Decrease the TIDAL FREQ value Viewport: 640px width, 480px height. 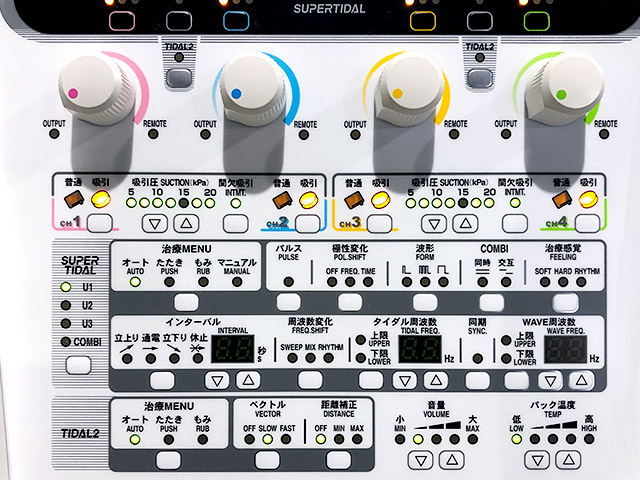[x=404, y=380]
